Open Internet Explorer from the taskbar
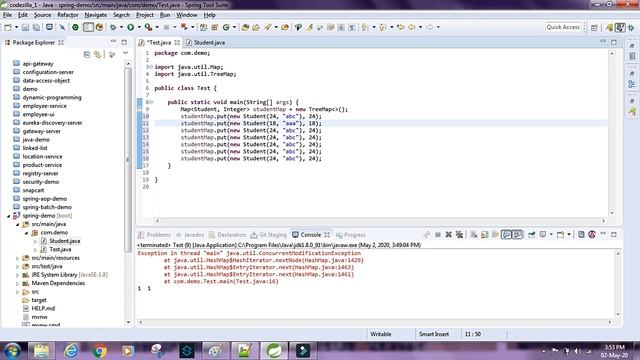640x360 pixels. (71, 351)
